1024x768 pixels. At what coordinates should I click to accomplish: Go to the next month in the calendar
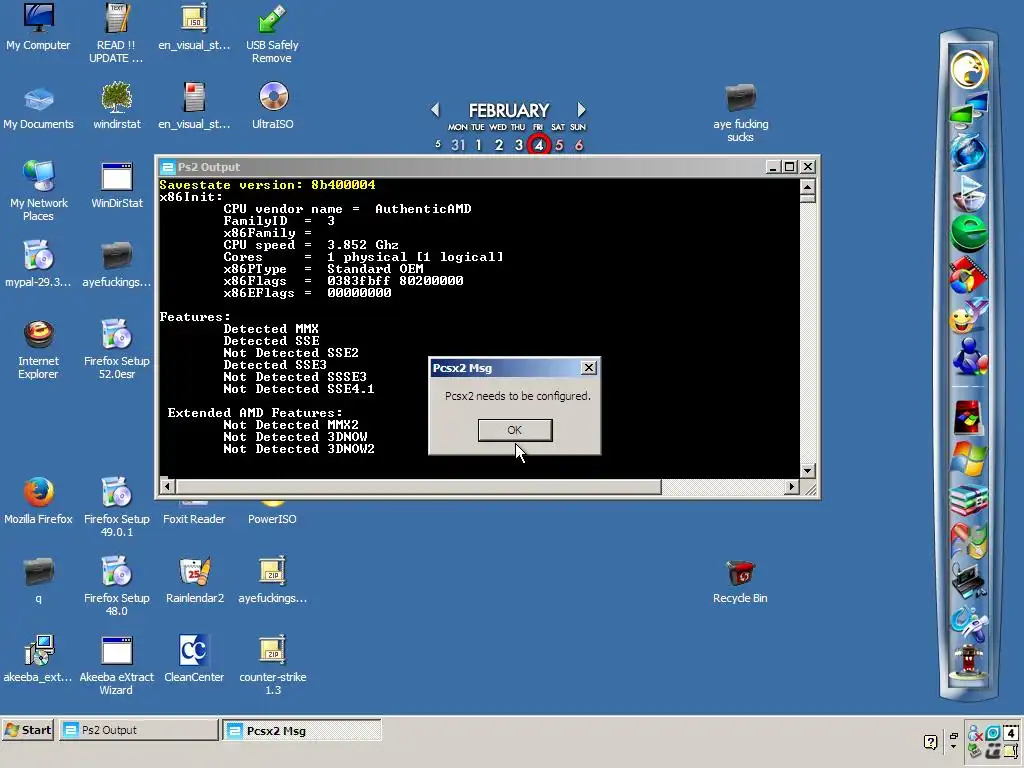click(x=581, y=110)
